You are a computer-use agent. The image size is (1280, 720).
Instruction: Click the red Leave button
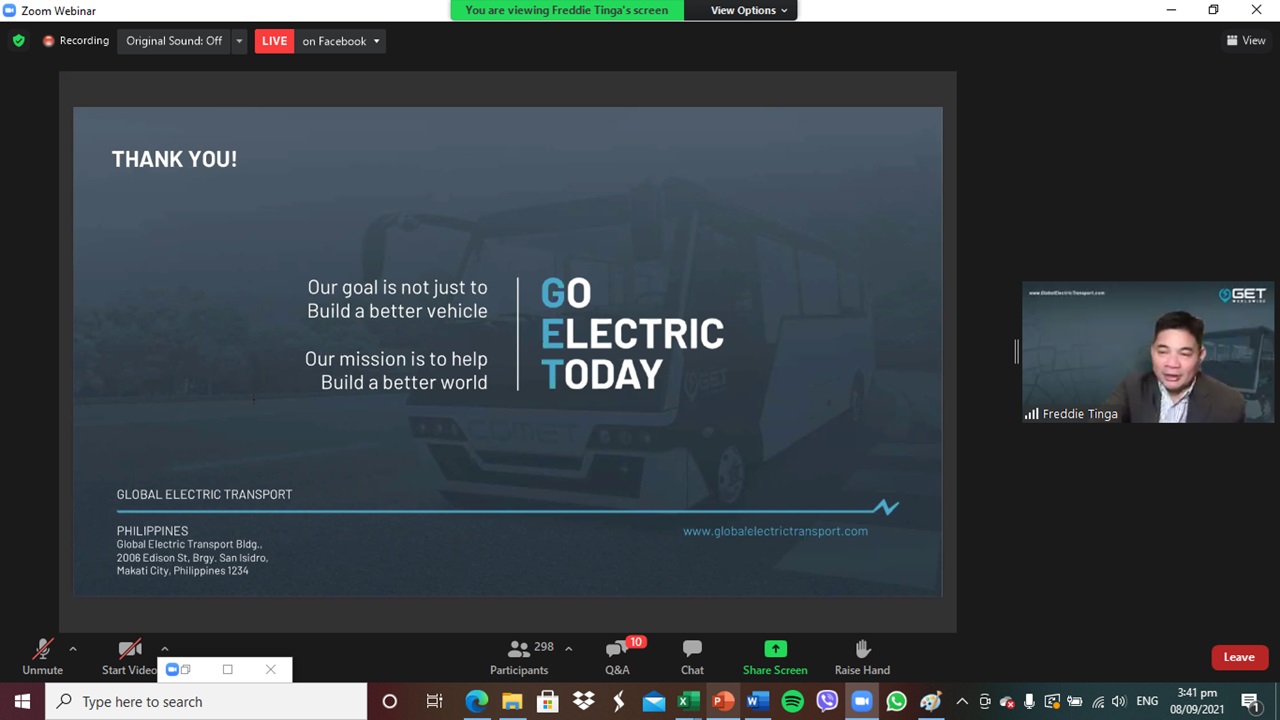click(x=1239, y=657)
